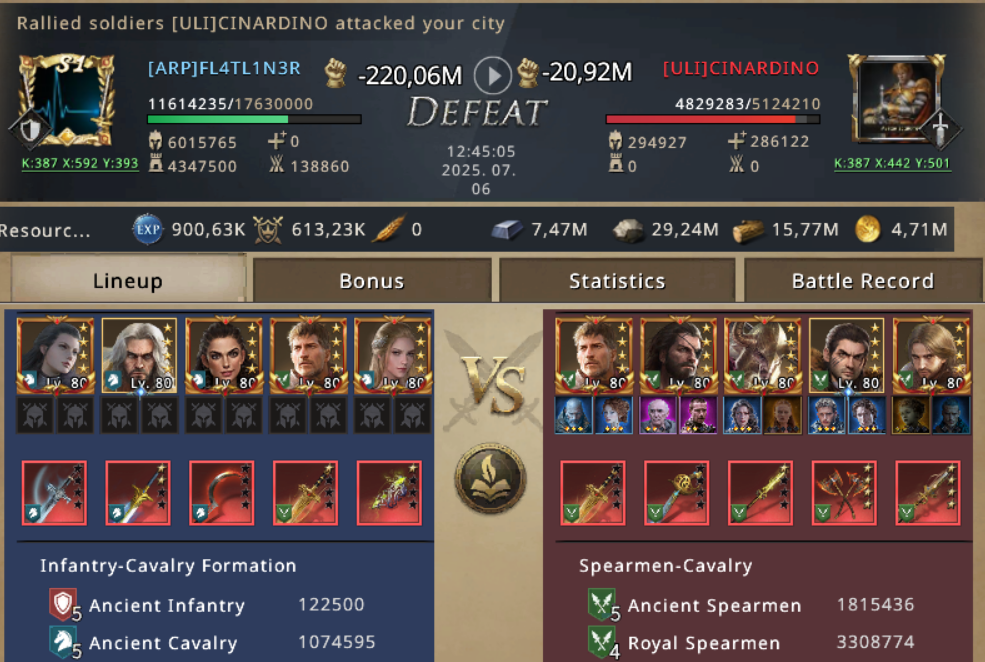Switch to the Statistics tab
Screen dimensions: 985x662
pyautogui.click(x=617, y=281)
